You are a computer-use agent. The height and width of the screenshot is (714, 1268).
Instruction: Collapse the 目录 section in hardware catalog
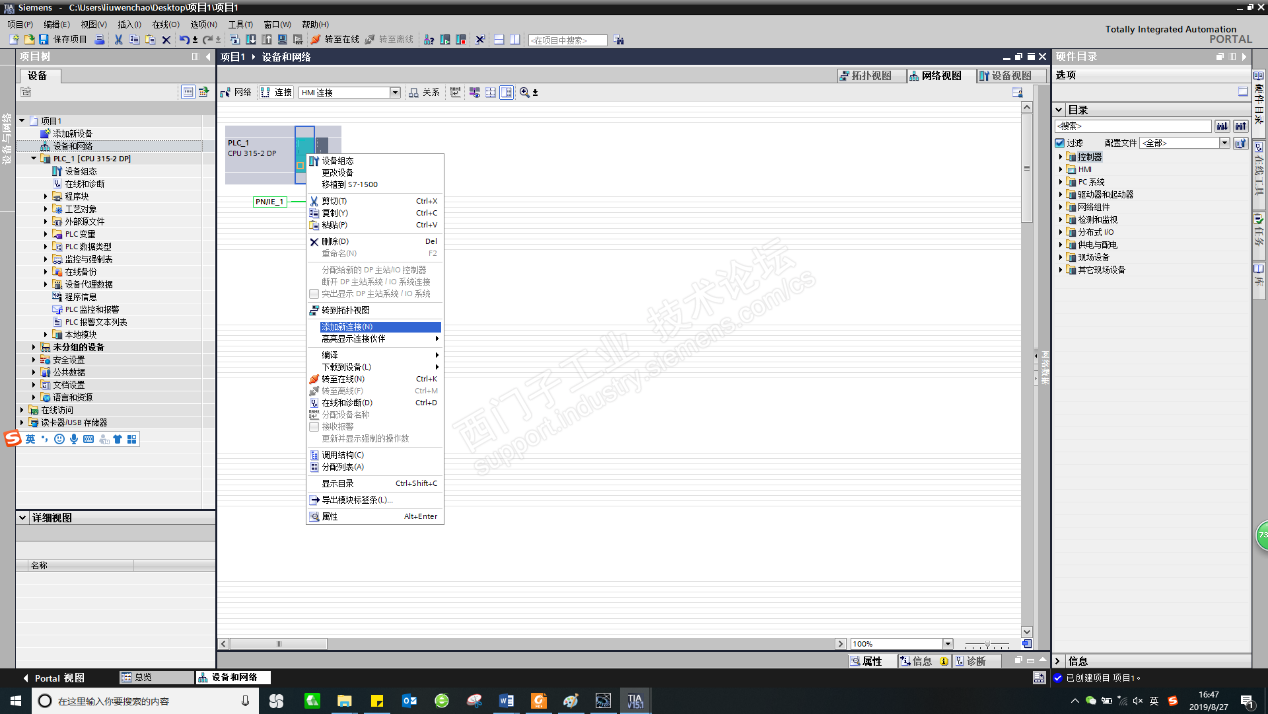(1059, 110)
